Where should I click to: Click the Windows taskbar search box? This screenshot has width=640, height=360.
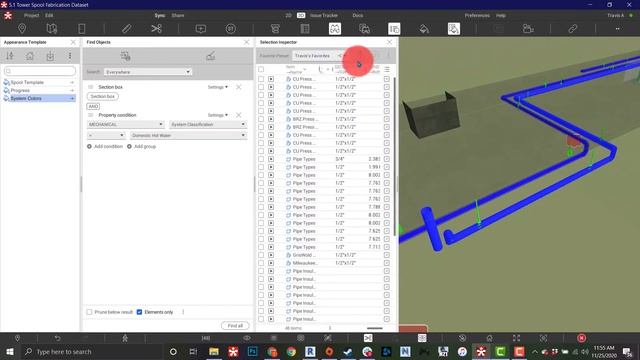point(92,351)
